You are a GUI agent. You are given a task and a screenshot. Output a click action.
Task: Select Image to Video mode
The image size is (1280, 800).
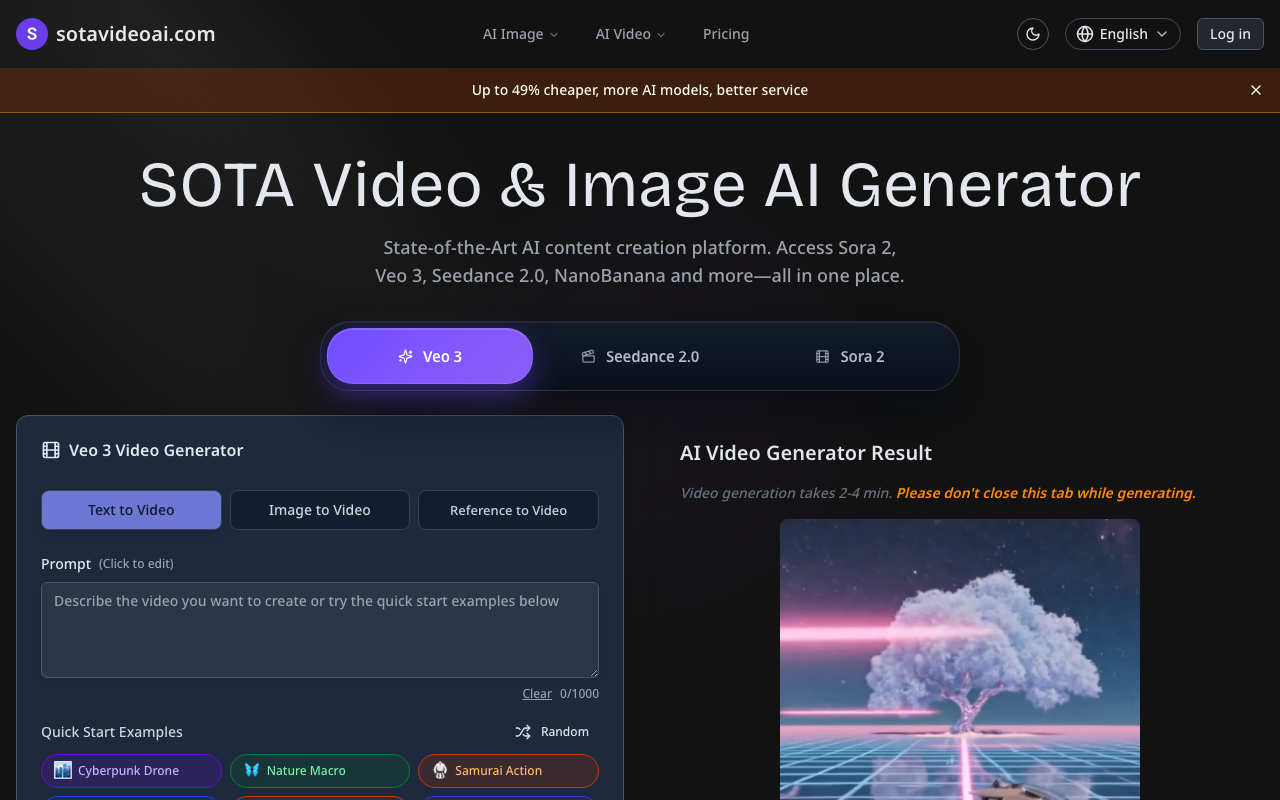(320, 510)
